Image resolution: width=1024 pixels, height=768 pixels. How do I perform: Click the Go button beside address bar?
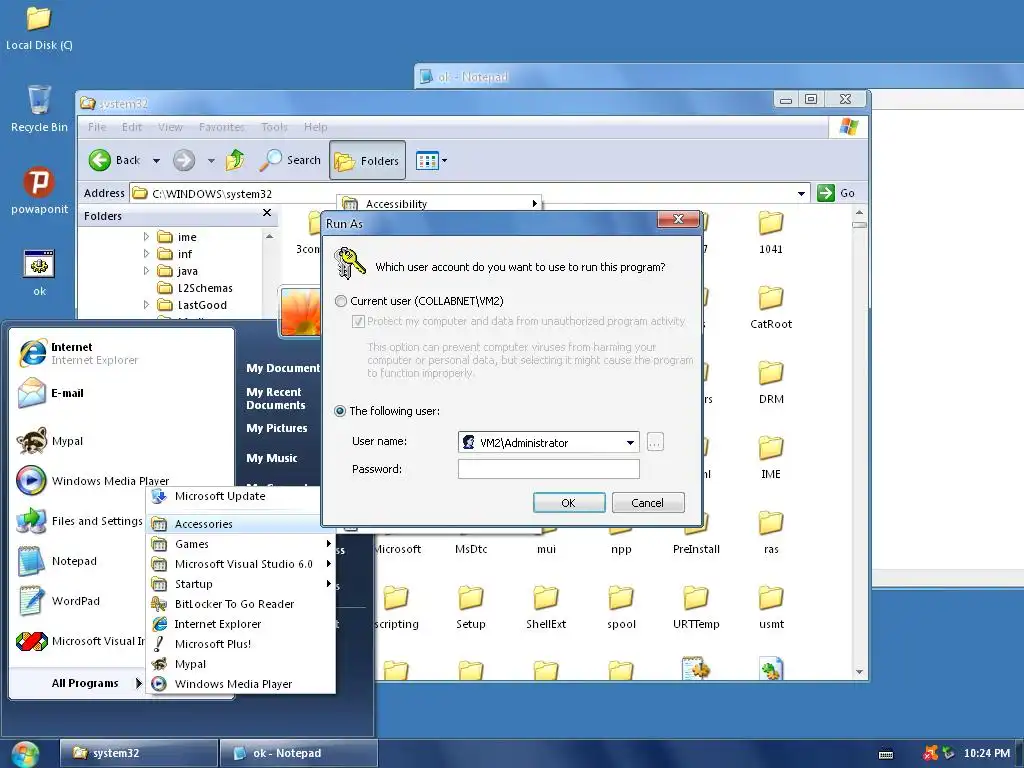(837, 193)
